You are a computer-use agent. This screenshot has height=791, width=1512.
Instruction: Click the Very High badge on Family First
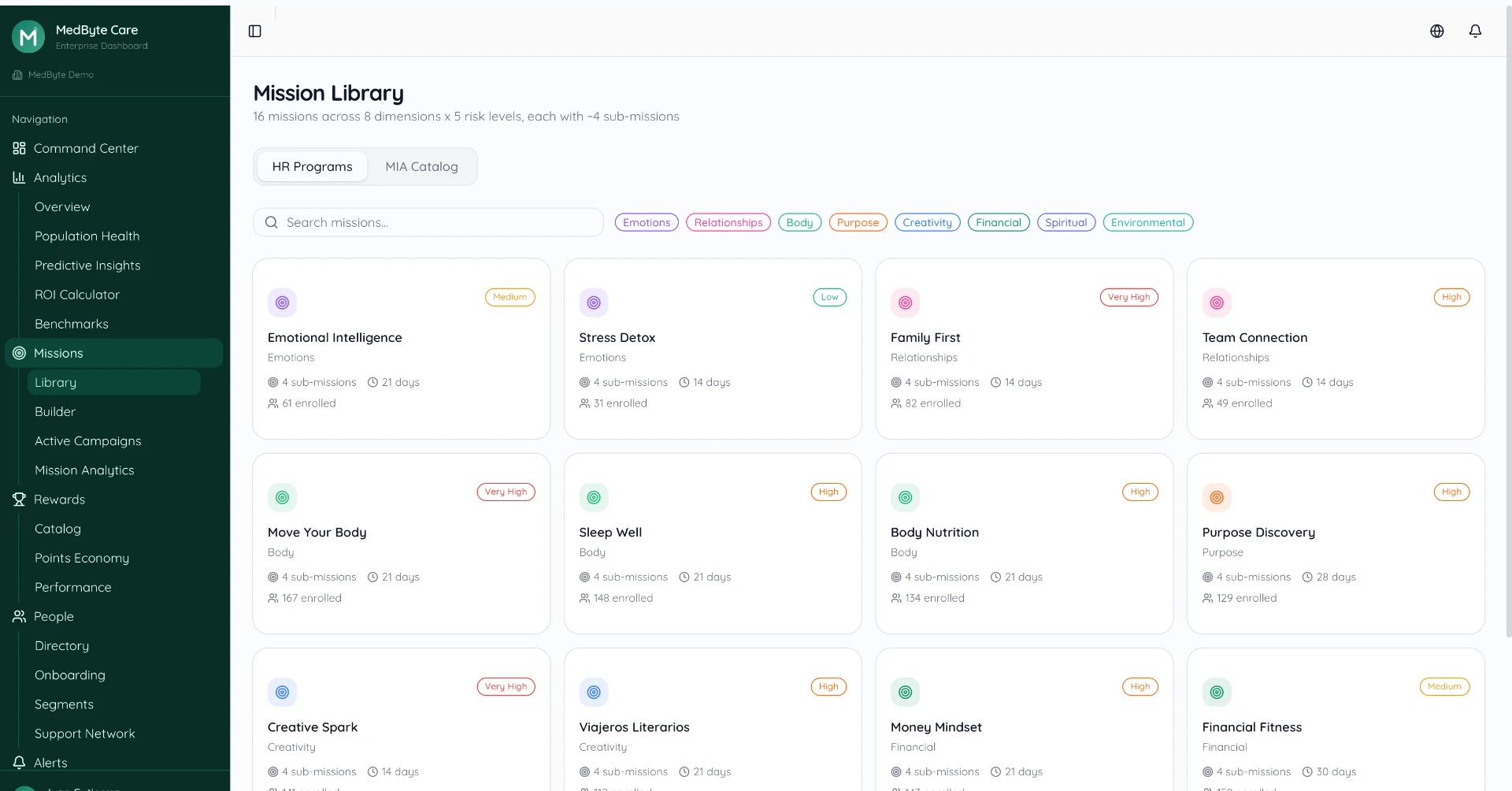1128,297
